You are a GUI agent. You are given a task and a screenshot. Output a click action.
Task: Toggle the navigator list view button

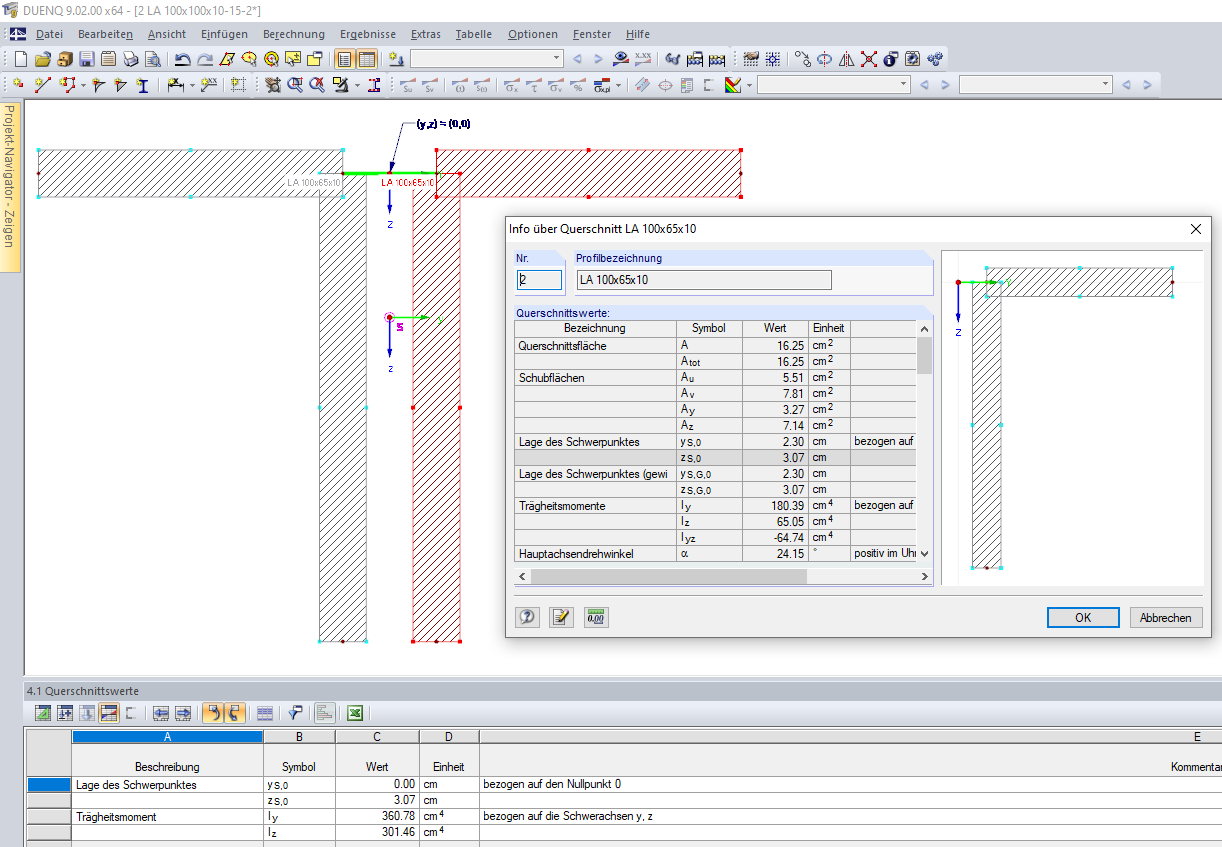click(344, 59)
